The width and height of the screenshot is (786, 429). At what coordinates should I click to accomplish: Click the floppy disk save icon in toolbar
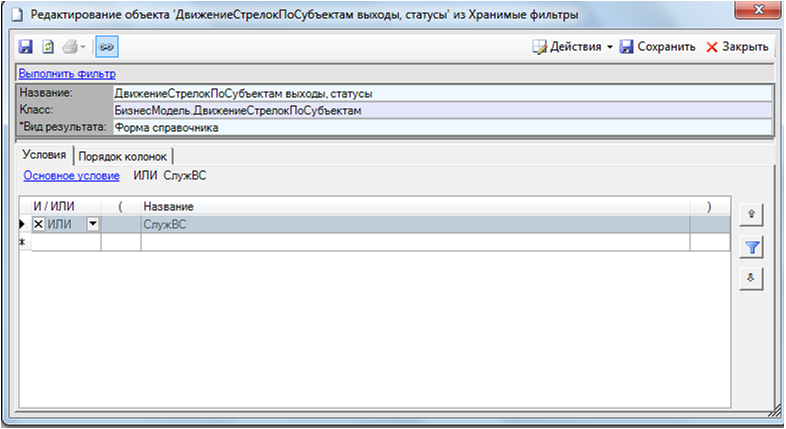25,47
